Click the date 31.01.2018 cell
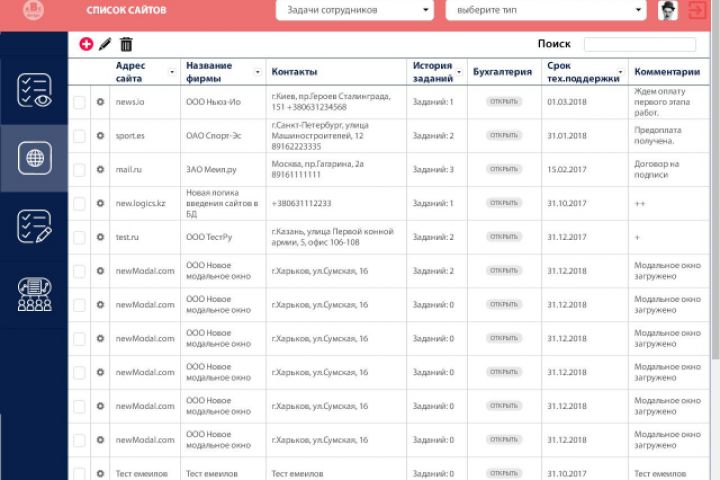 point(567,136)
